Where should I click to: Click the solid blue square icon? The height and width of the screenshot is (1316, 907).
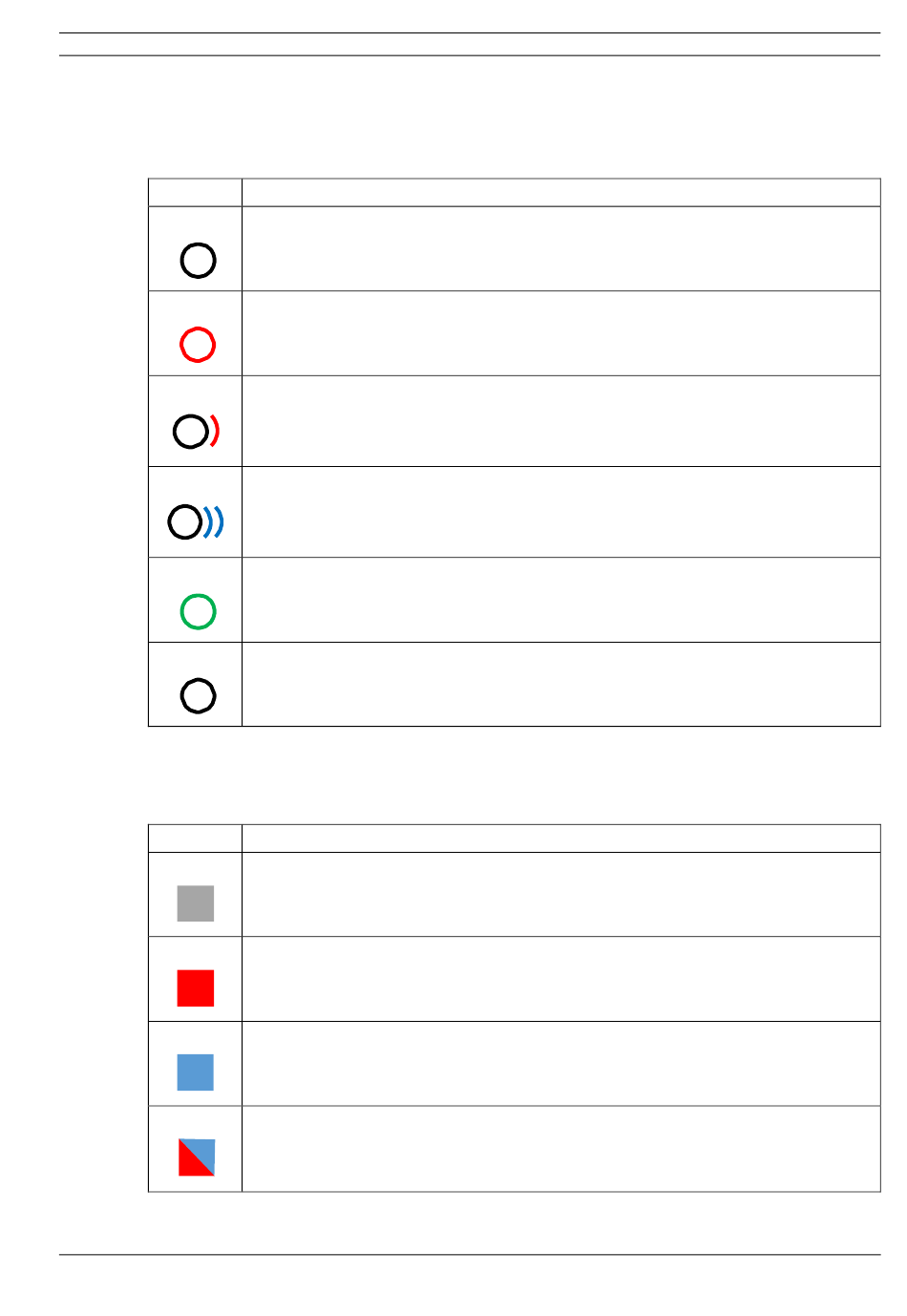pos(196,1072)
